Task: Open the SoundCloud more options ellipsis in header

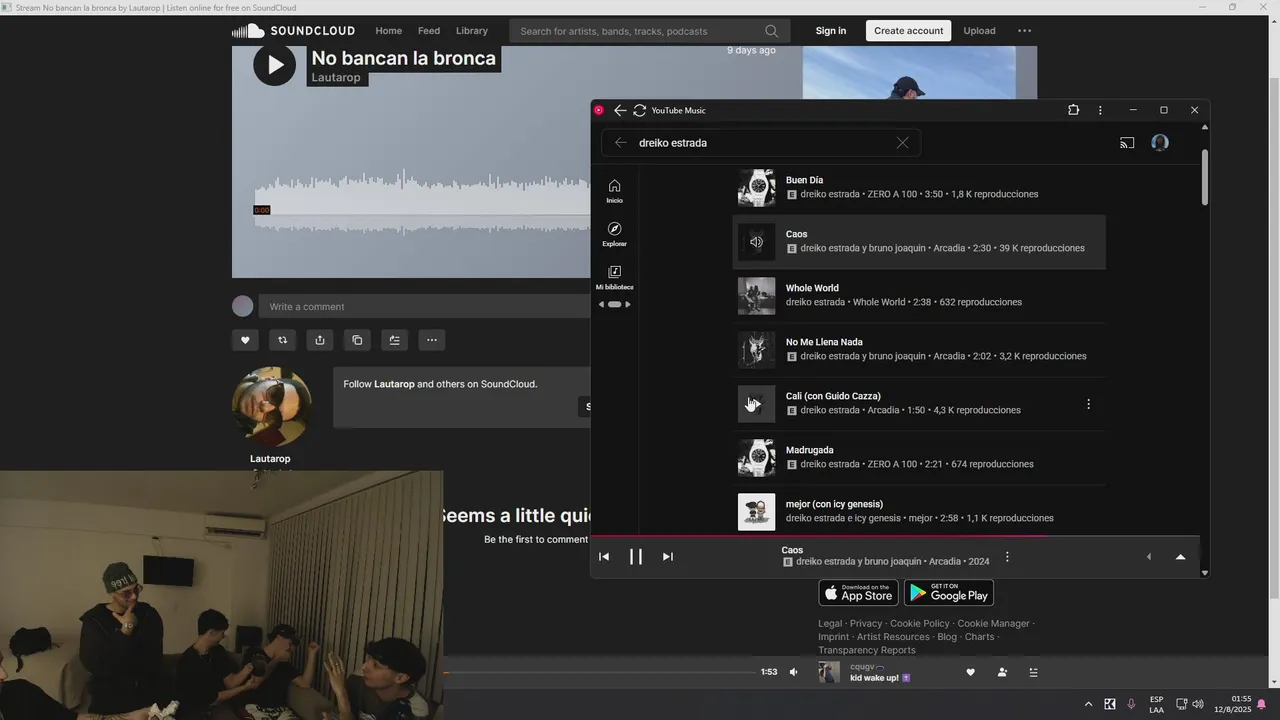Action: coord(1024,31)
